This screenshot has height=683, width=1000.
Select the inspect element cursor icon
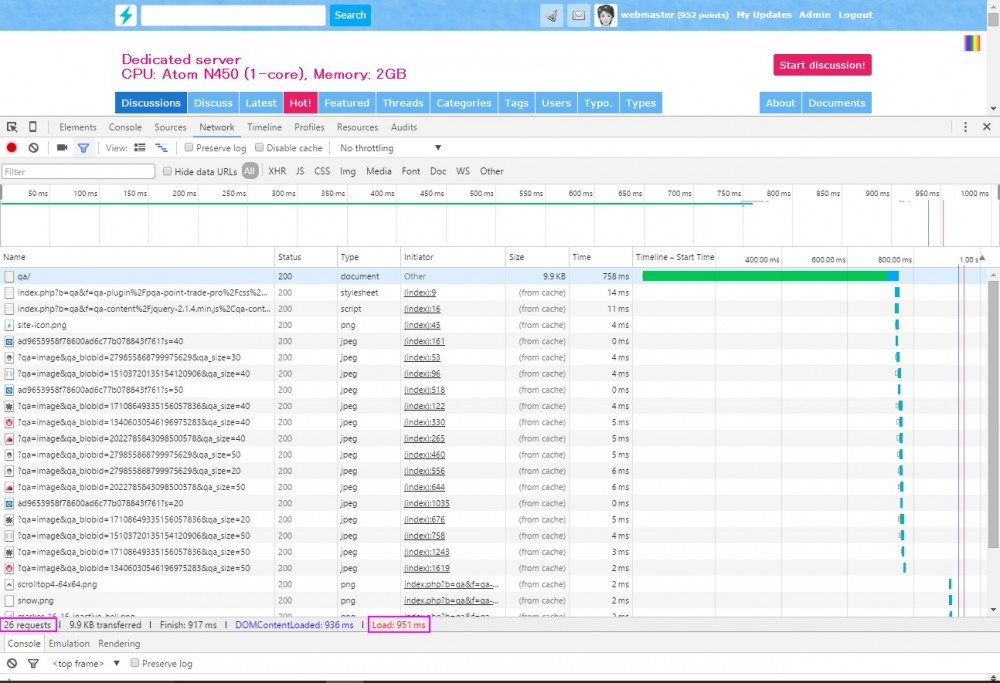point(12,127)
